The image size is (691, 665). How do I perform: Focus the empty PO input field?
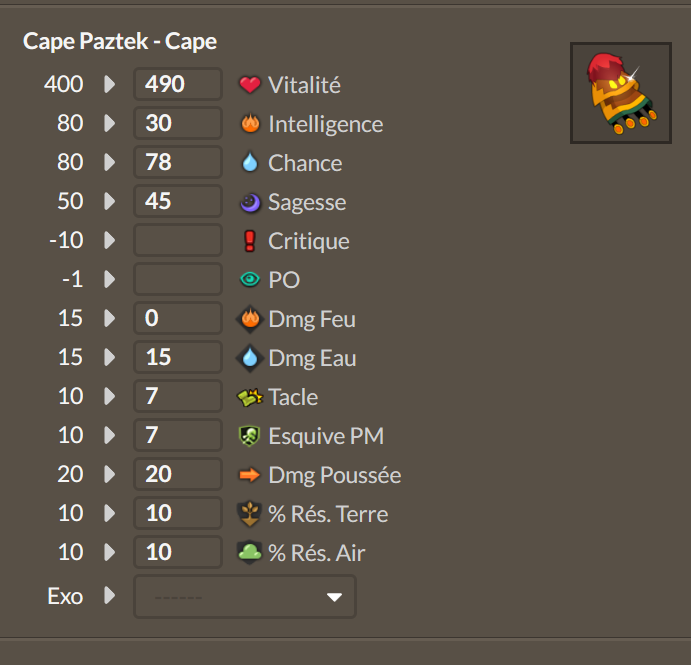pos(178,279)
